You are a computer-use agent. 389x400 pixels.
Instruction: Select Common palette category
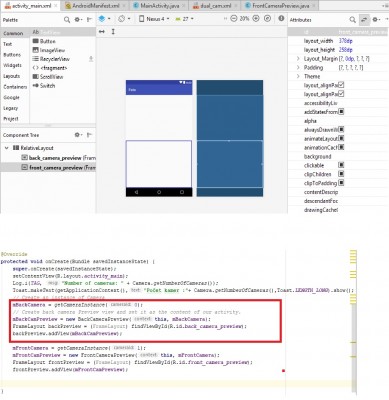point(13,33)
